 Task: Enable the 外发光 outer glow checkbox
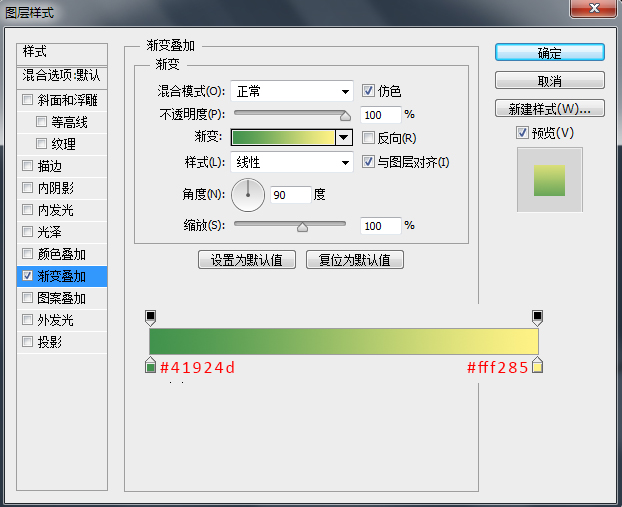click(x=27, y=319)
